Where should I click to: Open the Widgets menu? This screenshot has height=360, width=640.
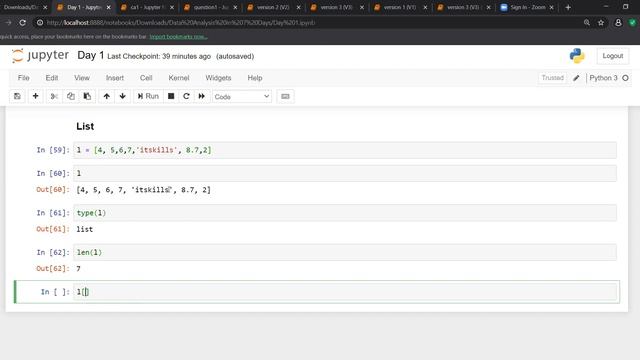(x=218, y=78)
